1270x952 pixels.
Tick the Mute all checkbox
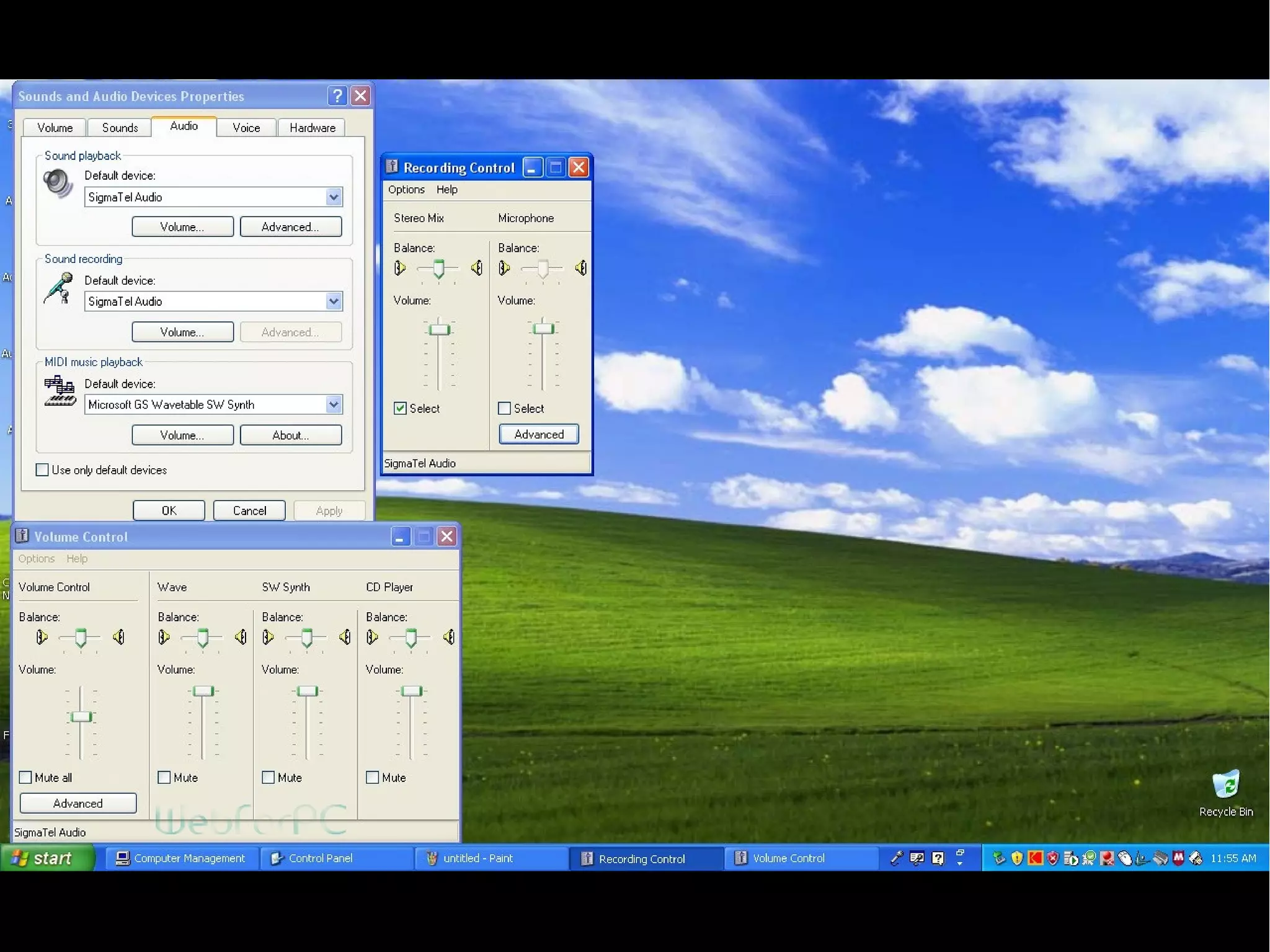coord(25,777)
